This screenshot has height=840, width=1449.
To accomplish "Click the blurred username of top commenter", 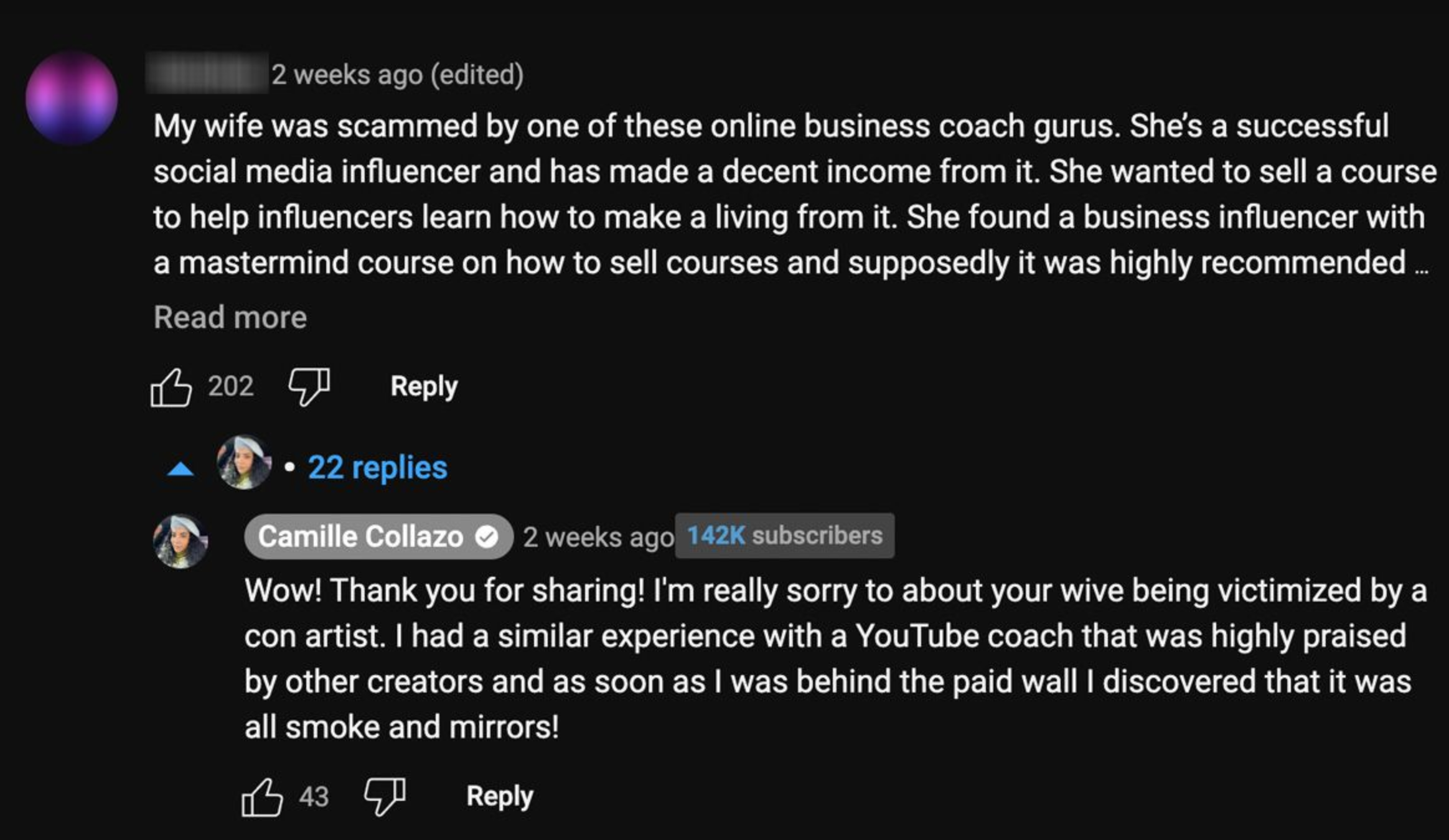I will click(x=207, y=74).
